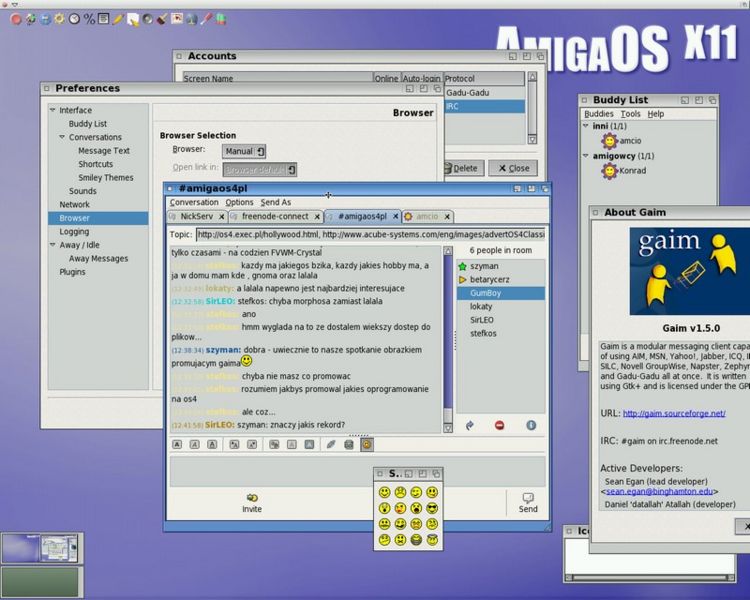Open the smiley insert button in formatting toolbar
The image size is (750, 600).
(366, 443)
